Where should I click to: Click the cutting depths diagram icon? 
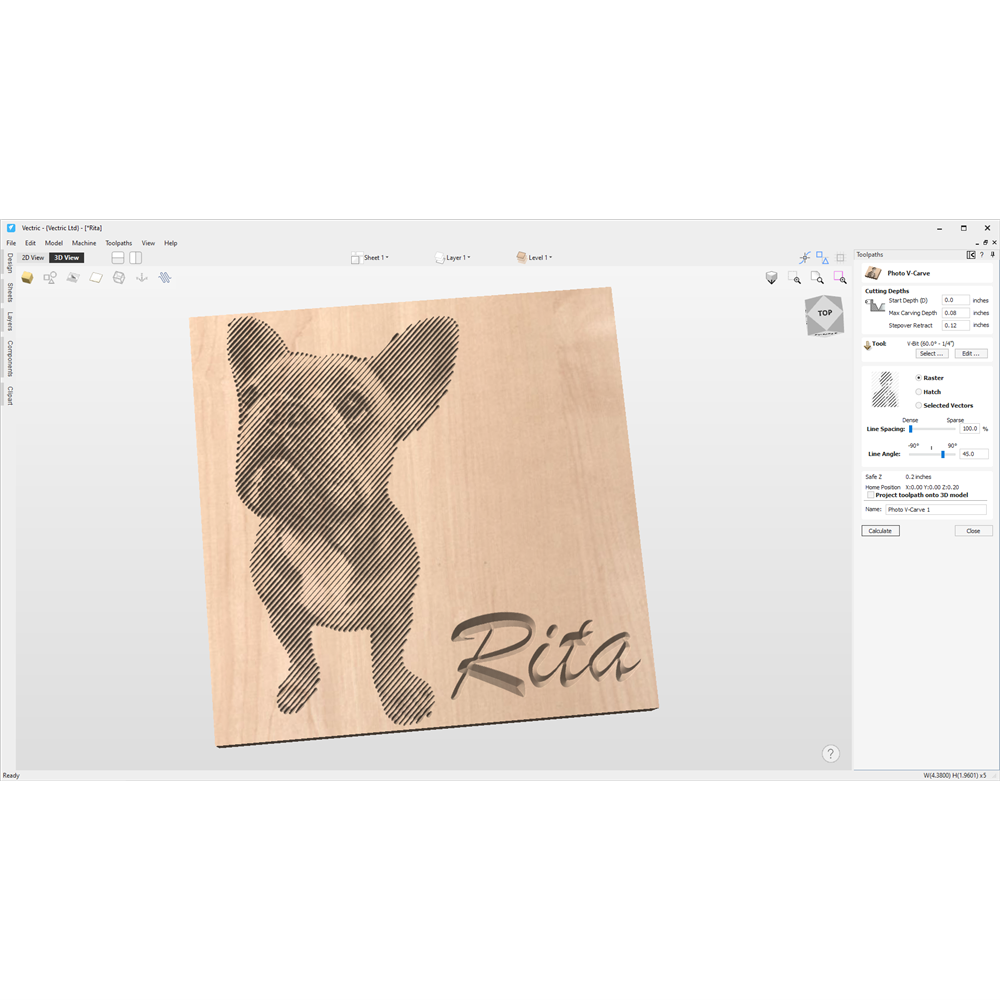875,306
